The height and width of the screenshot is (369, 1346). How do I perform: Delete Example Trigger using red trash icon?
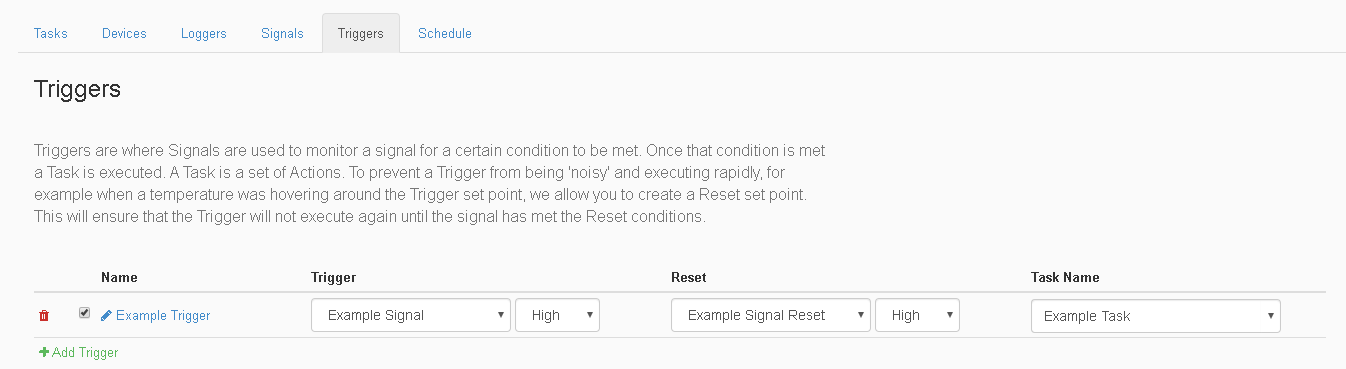click(43, 315)
